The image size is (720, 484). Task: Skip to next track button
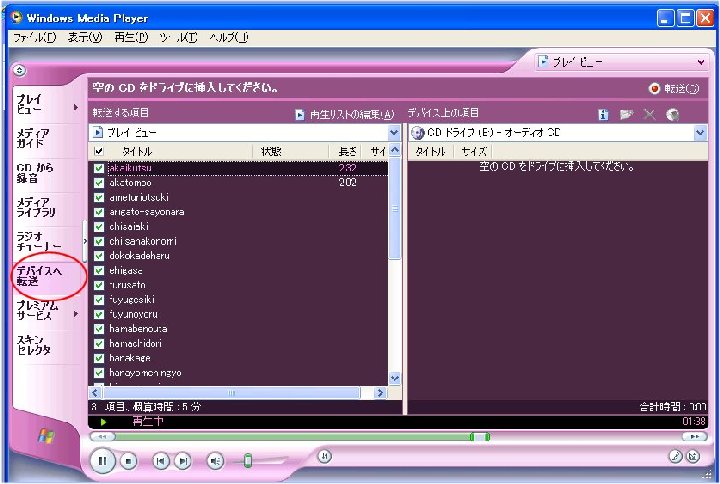[183, 461]
